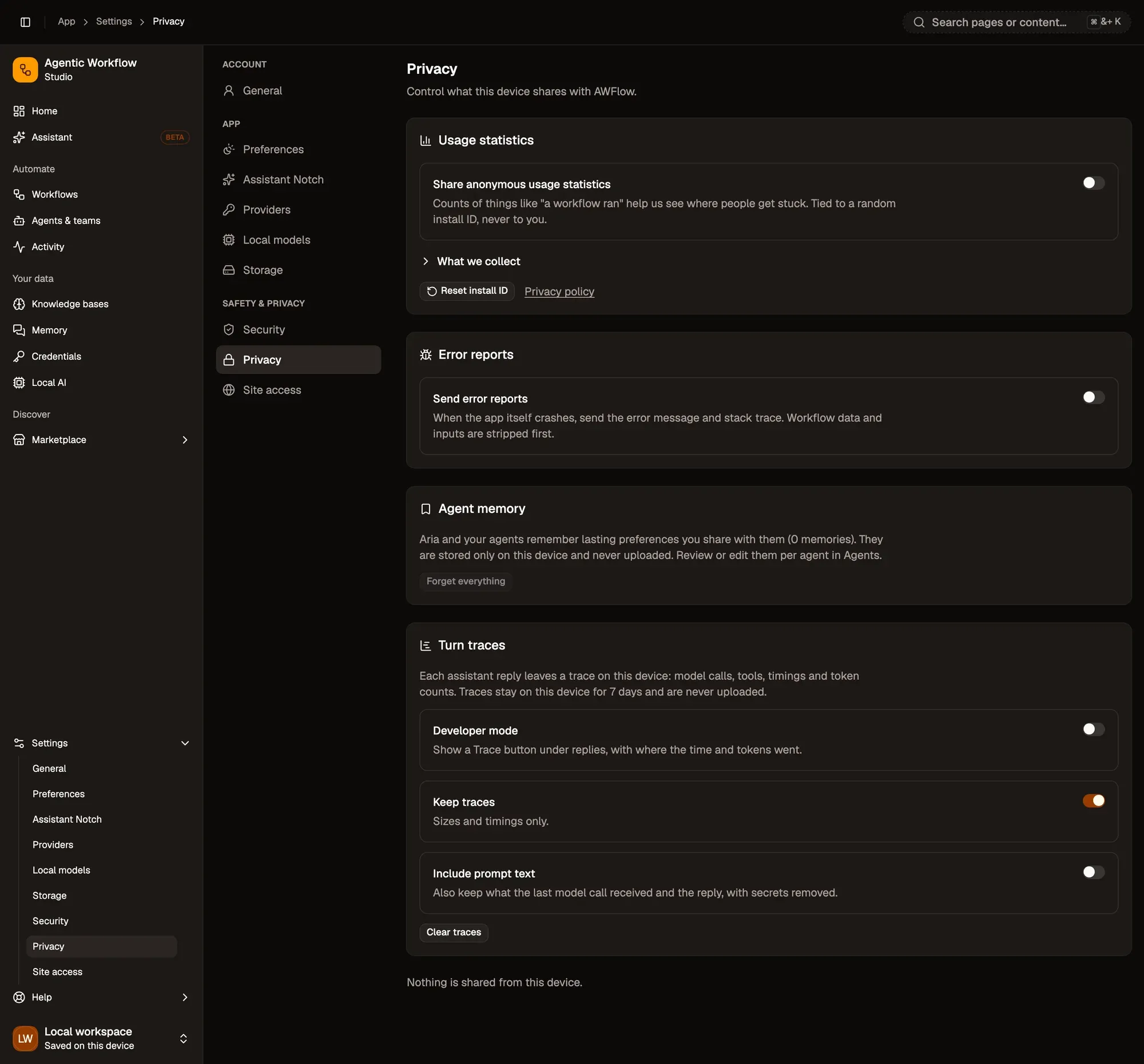This screenshot has width=1144, height=1064.
Task: Click the Marketplace store icon
Action: tap(19, 440)
